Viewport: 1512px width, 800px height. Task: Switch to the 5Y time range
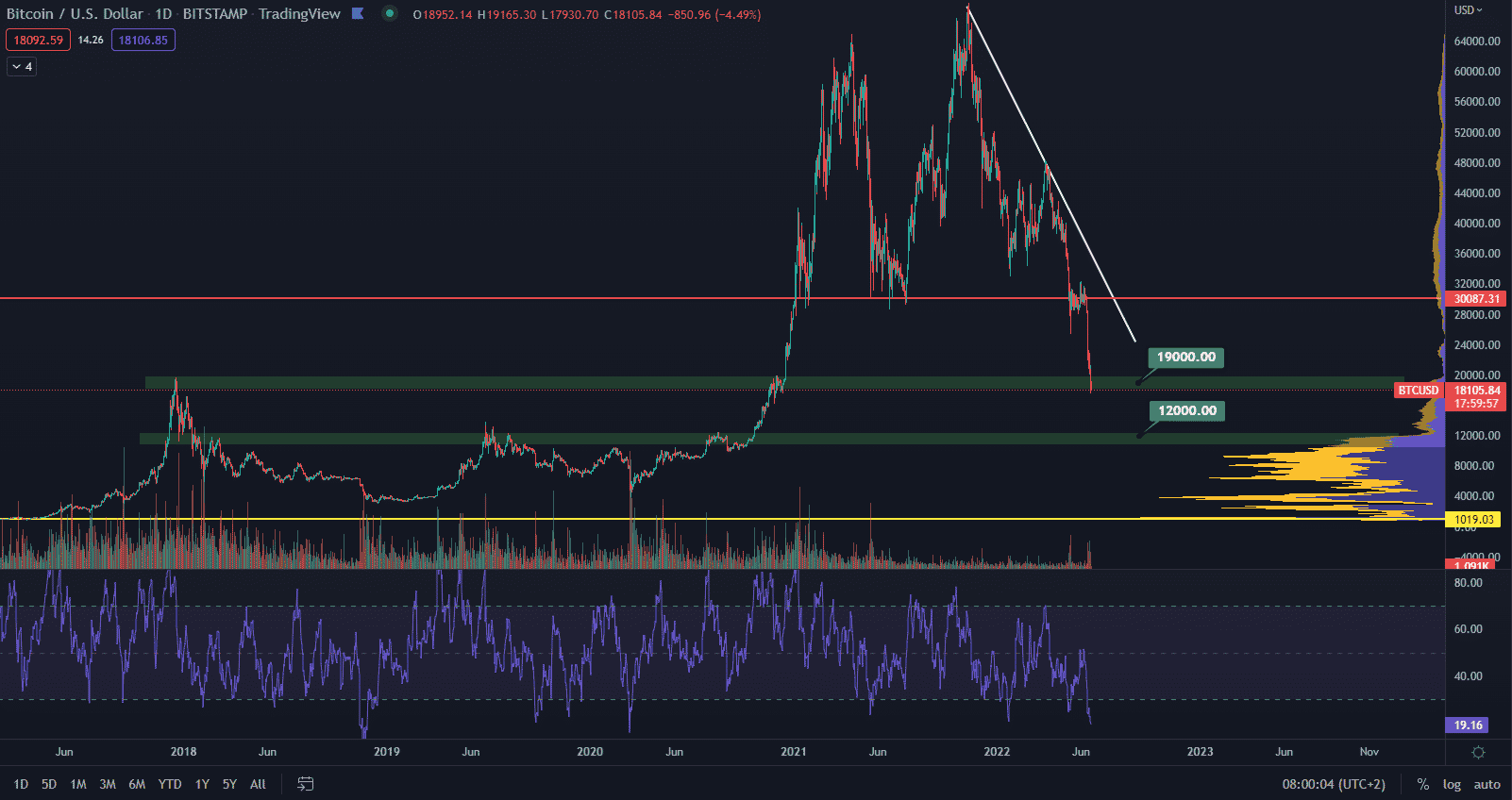[229, 784]
